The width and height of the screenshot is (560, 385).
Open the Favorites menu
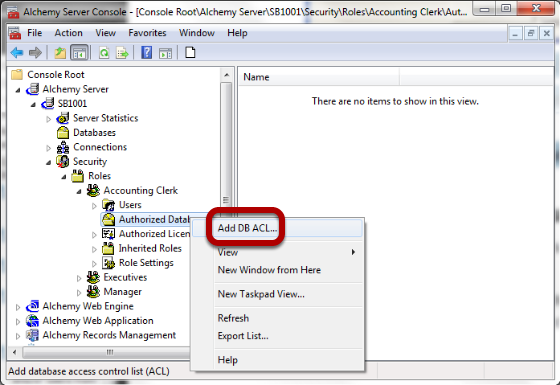(x=148, y=33)
